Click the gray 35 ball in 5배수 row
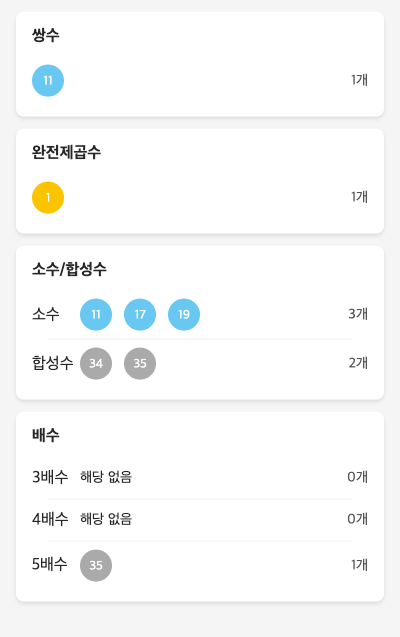The width and height of the screenshot is (400, 637). (x=96, y=566)
